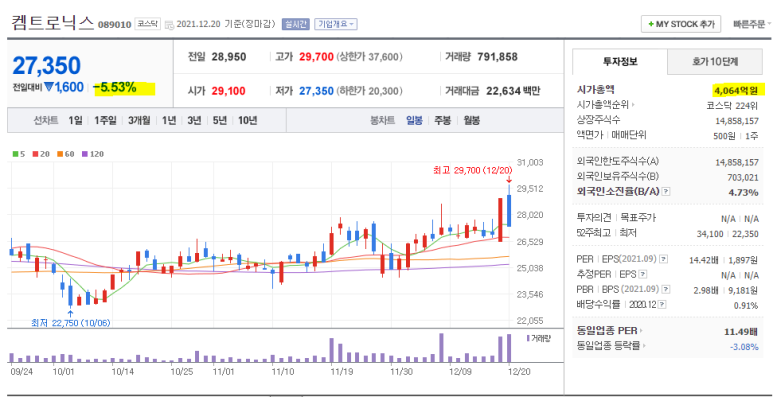773x397 pixels.
Task: Select the 1주일 line chart period
Action: coord(105,120)
